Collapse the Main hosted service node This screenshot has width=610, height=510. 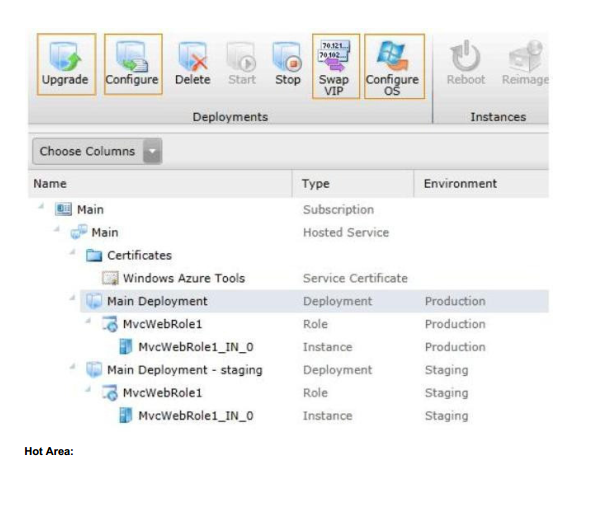tap(57, 229)
